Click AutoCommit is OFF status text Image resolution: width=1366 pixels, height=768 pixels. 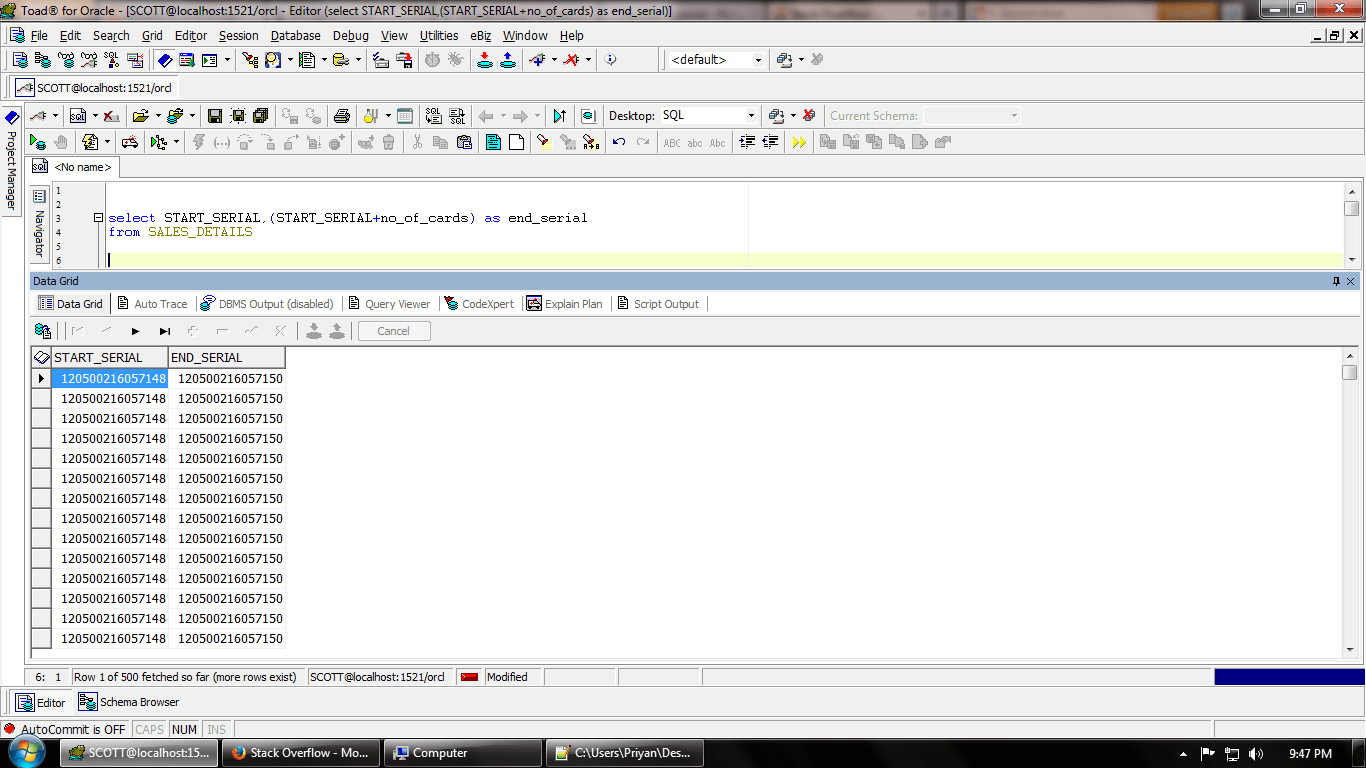(x=74, y=729)
